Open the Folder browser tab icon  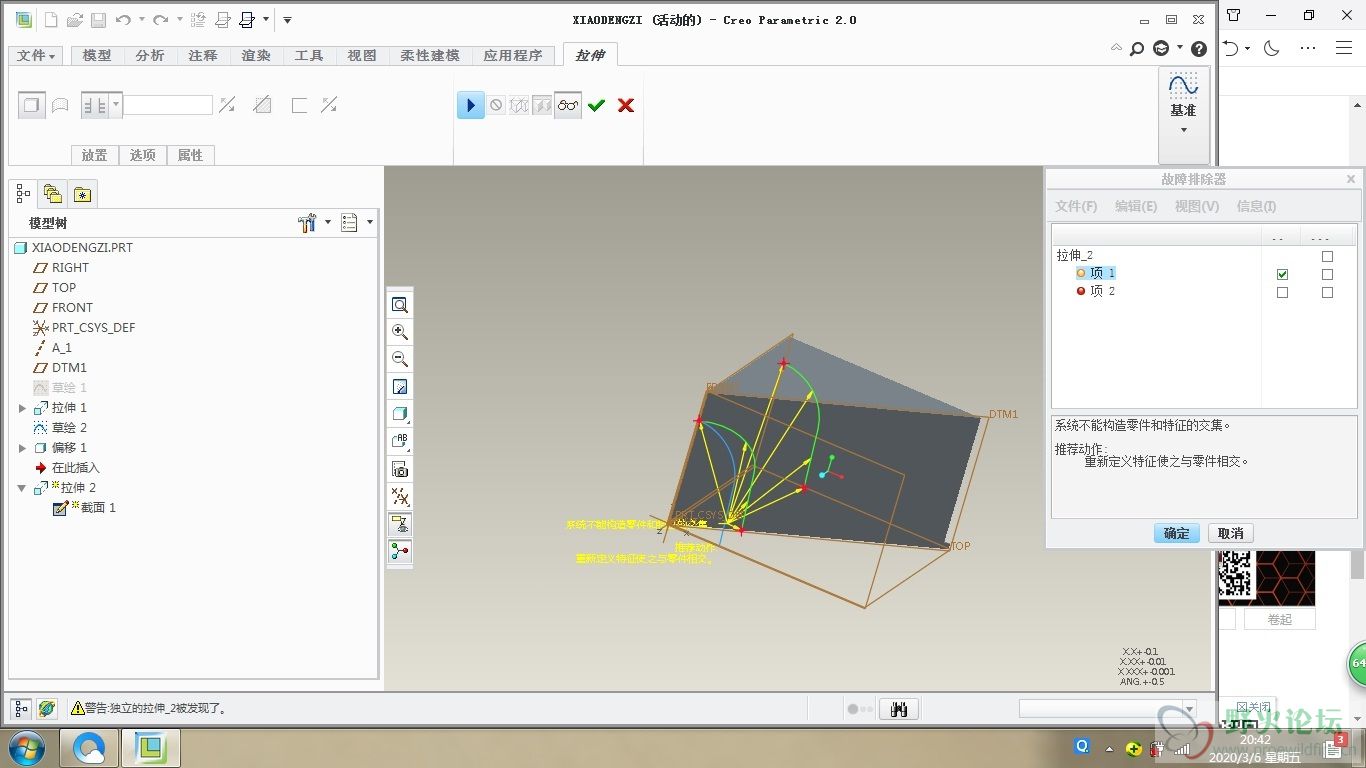tap(53, 194)
